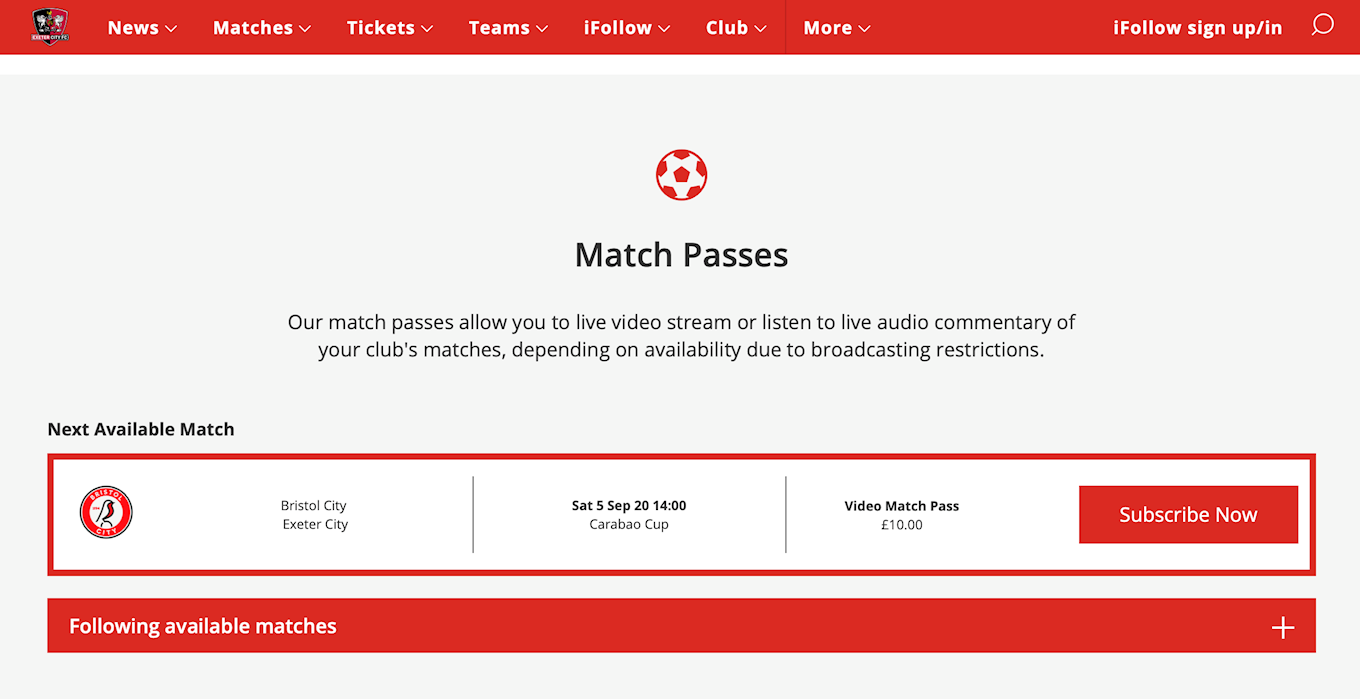Image resolution: width=1360 pixels, height=699 pixels.
Task: Open the Matches dropdown menu
Action: (x=262, y=28)
